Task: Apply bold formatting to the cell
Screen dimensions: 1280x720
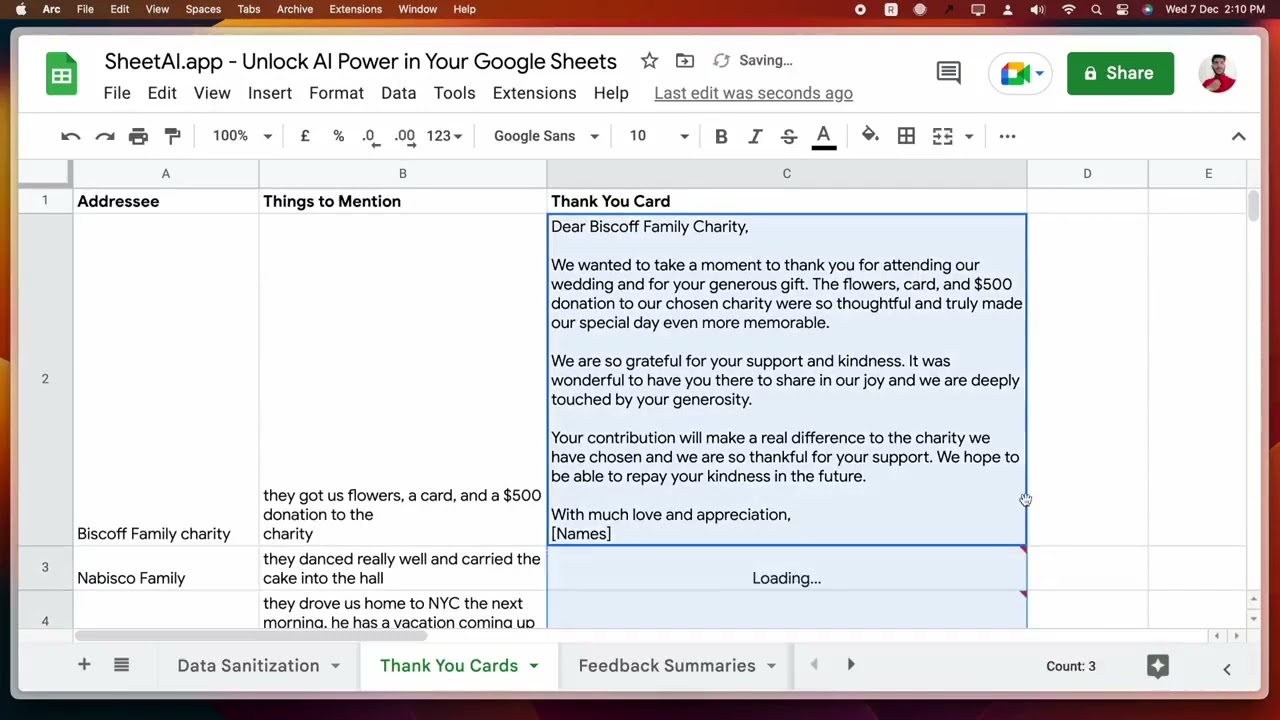Action: pyautogui.click(x=721, y=136)
